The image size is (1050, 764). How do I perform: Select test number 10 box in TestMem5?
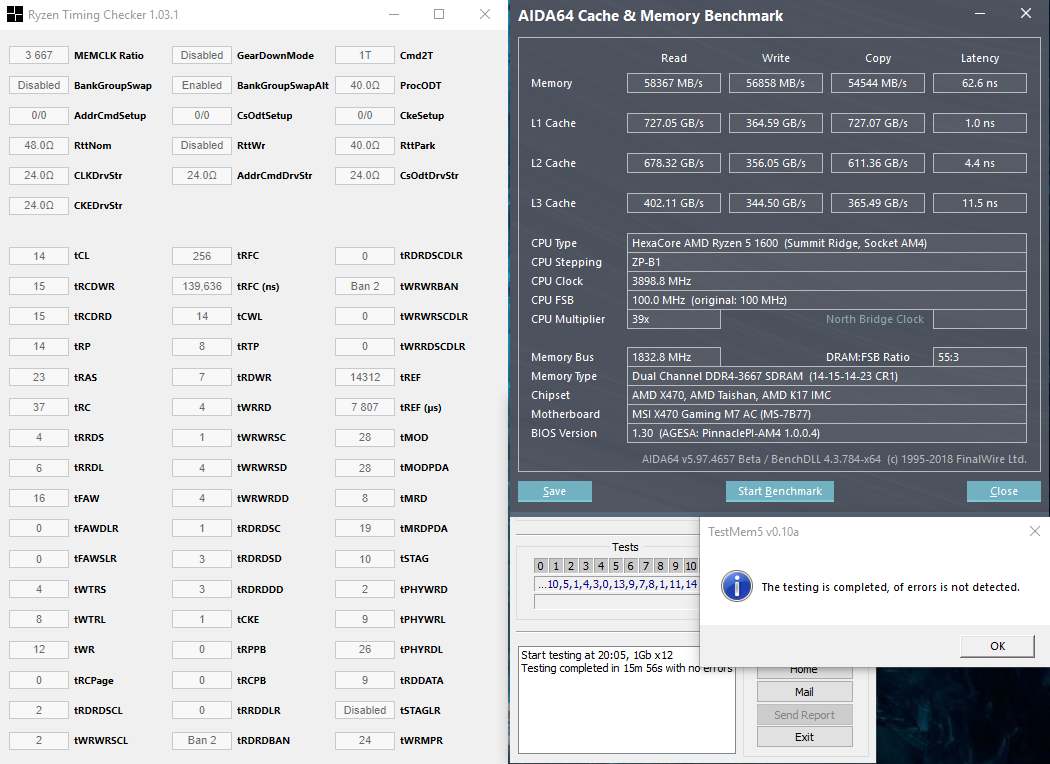(691, 566)
